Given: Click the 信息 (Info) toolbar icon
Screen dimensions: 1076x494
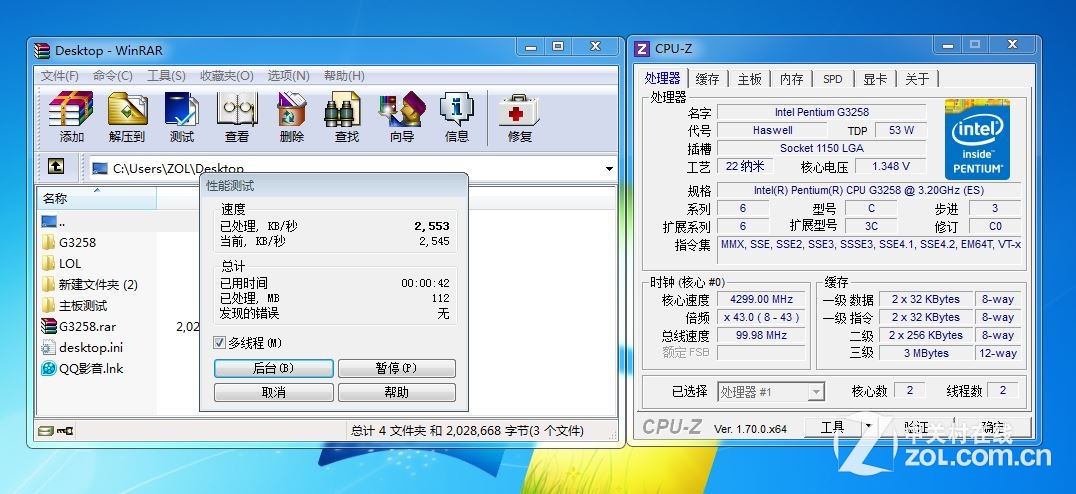Looking at the screenshot, I should [457, 109].
